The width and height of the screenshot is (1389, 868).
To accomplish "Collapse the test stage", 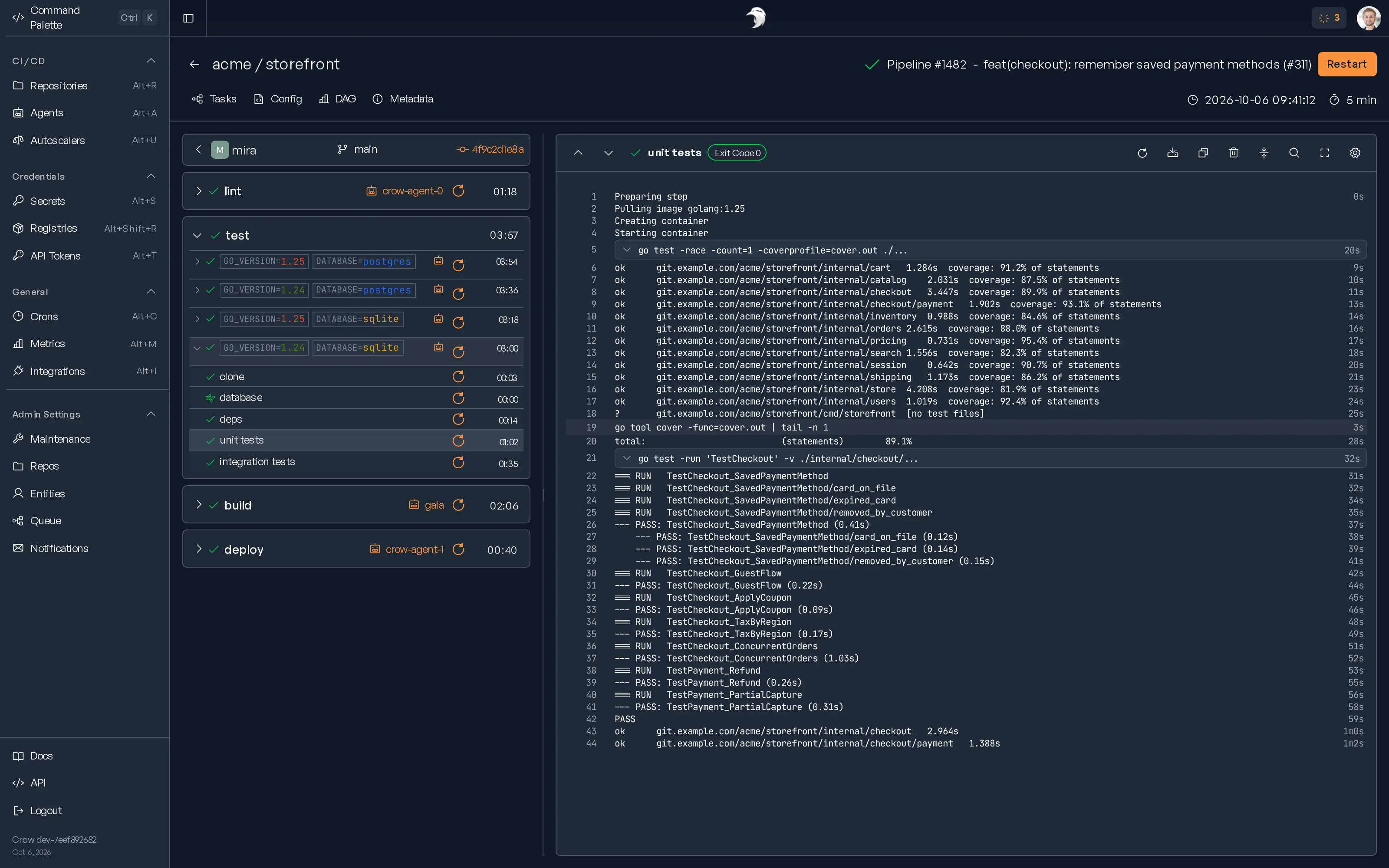I will 197,235.
